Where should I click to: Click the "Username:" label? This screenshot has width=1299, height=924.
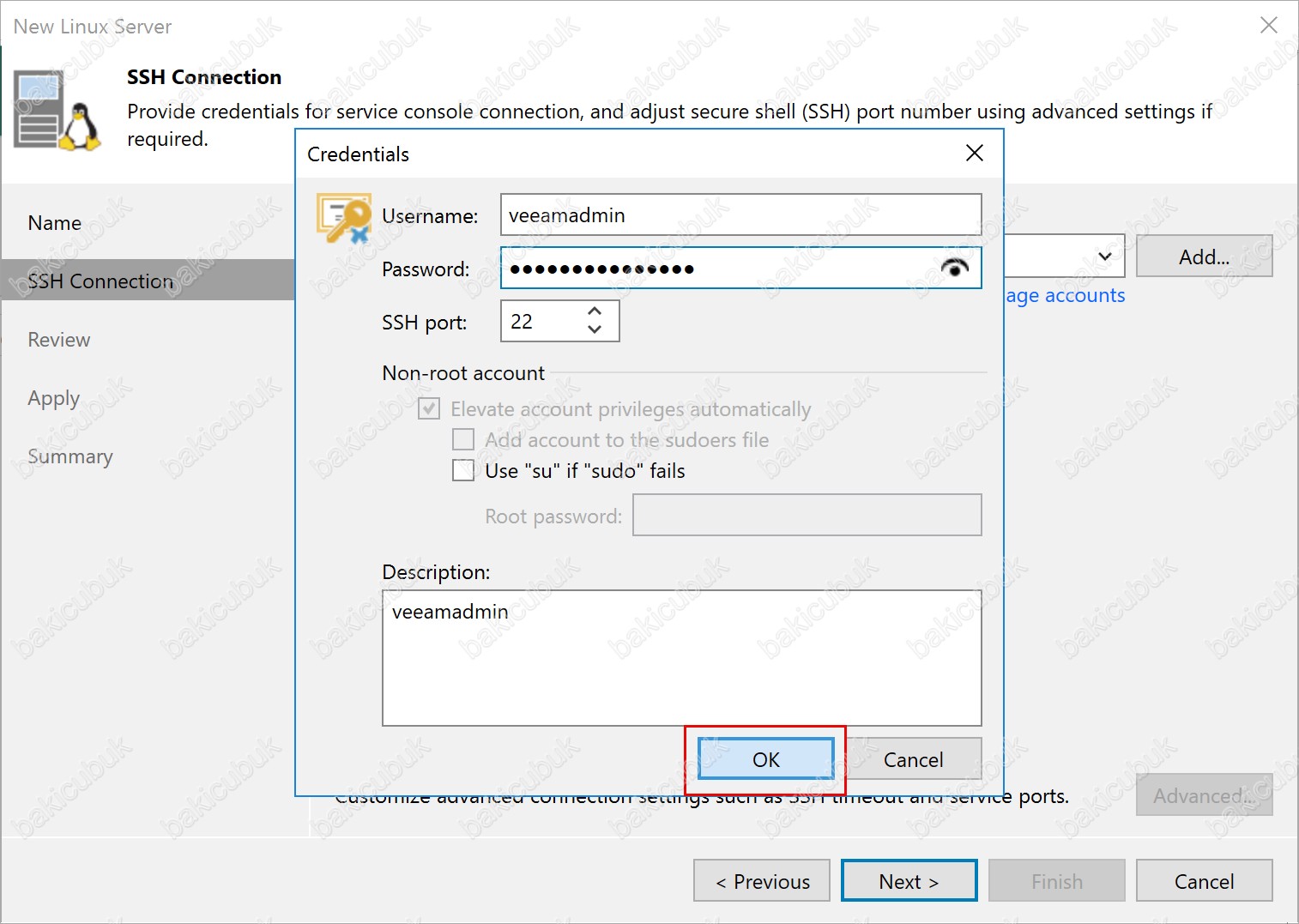(430, 216)
